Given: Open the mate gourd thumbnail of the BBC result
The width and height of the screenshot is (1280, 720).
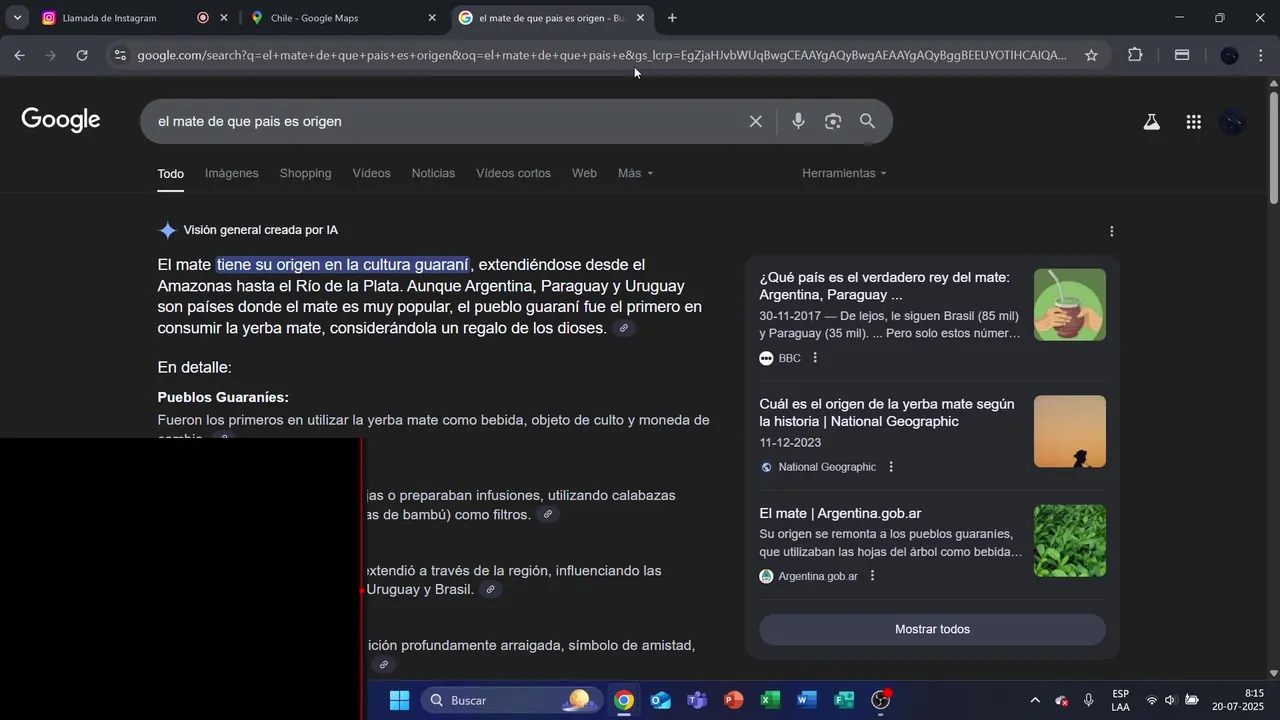Looking at the screenshot, I should (1070, 305).
